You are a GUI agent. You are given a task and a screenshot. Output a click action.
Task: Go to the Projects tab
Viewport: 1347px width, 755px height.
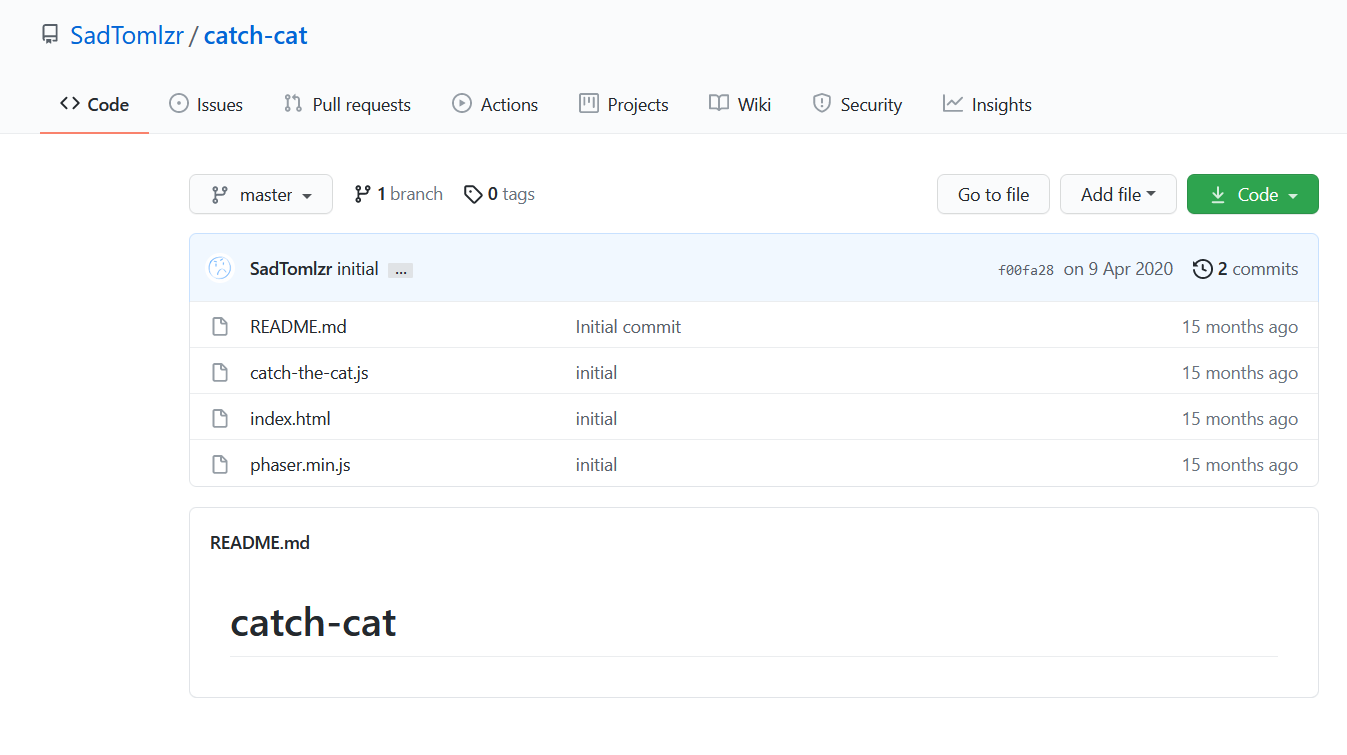624,104
